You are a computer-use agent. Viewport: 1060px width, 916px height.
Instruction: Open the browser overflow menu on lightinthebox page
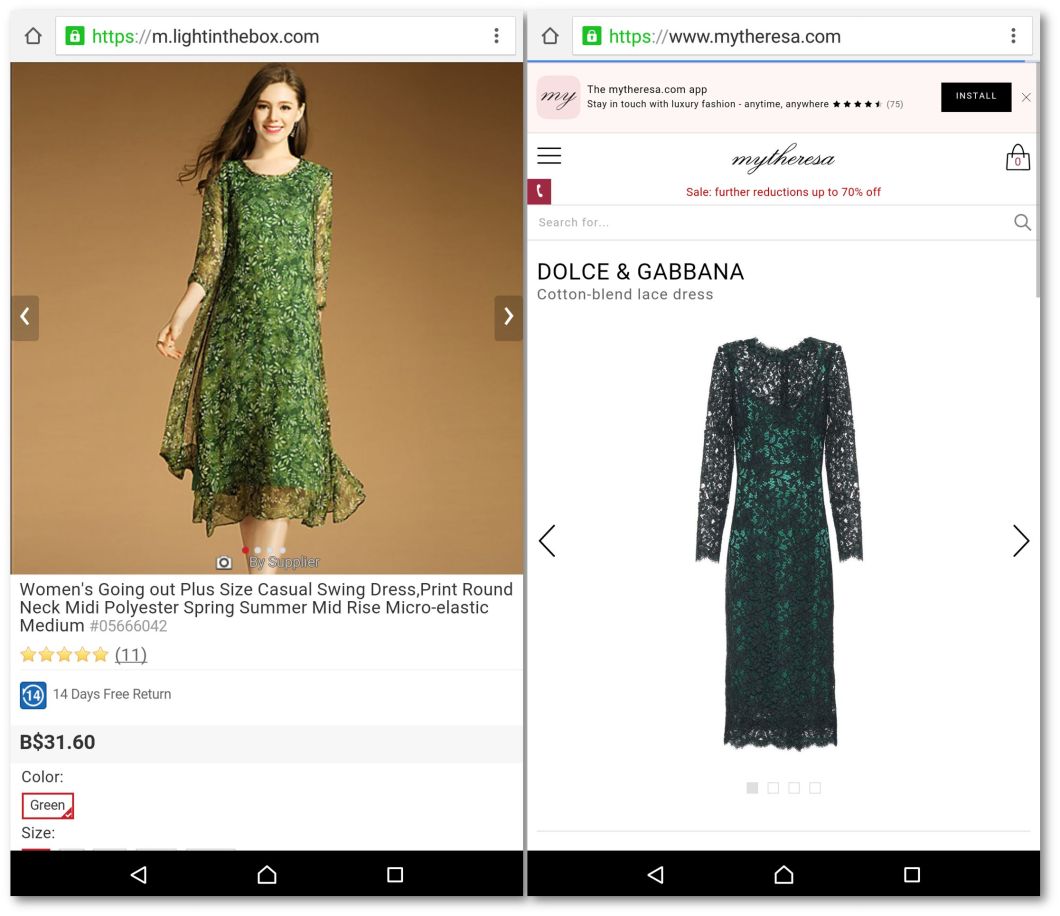[x=497, y=35]
